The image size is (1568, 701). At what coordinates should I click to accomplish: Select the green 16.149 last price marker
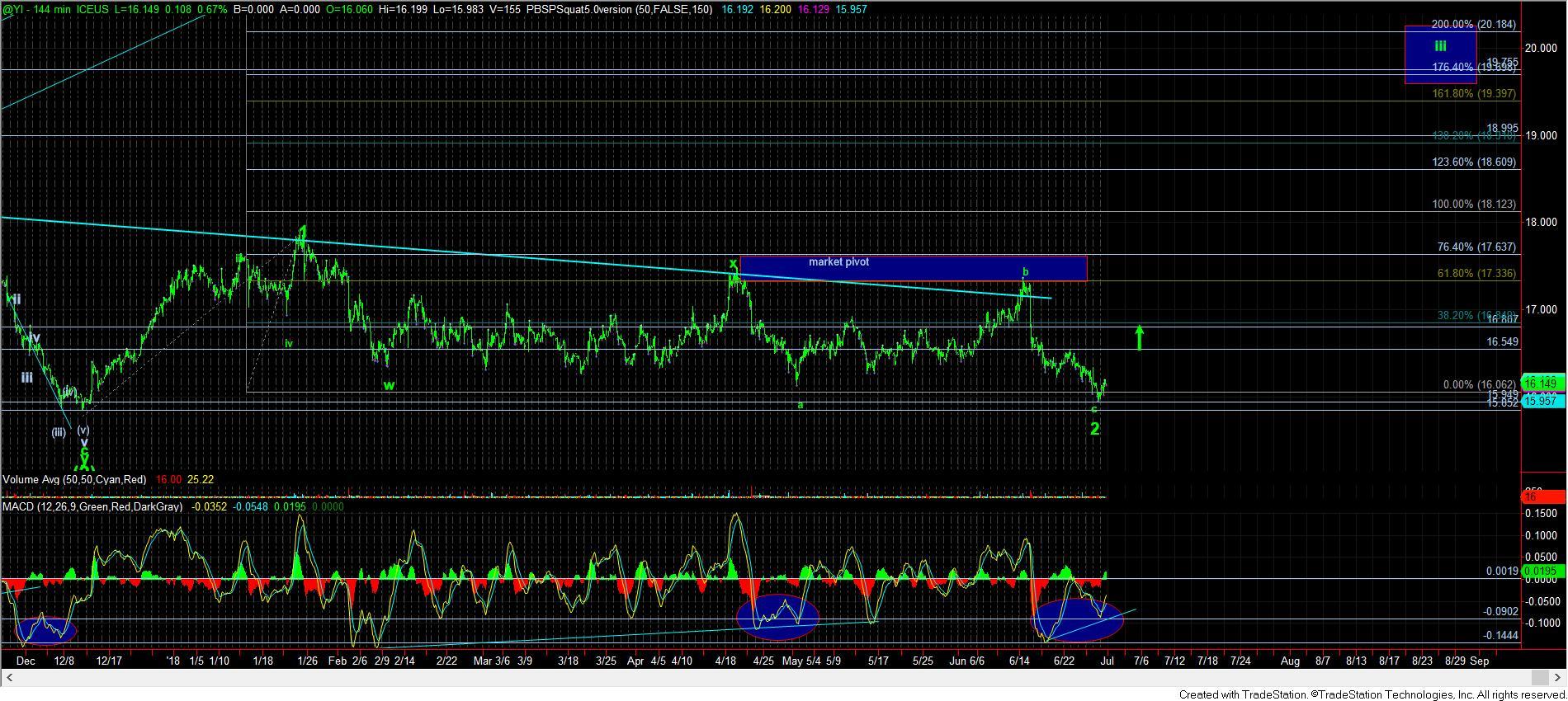pyautogui.click(x=1540, y=383)
